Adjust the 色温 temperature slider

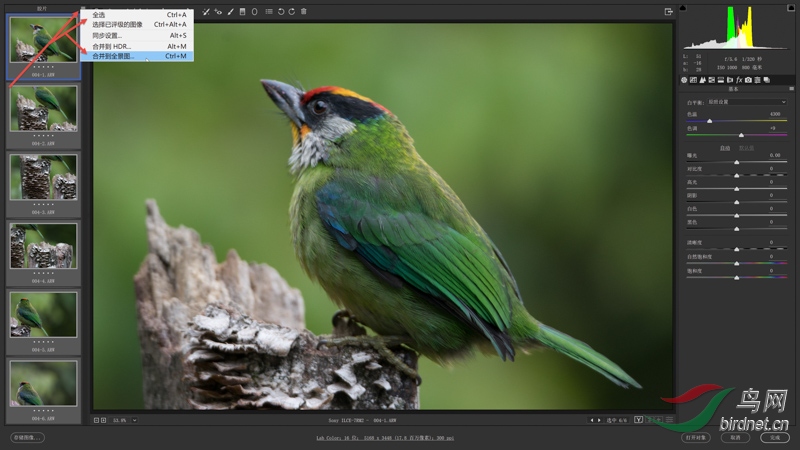click(x=710, y=121)
